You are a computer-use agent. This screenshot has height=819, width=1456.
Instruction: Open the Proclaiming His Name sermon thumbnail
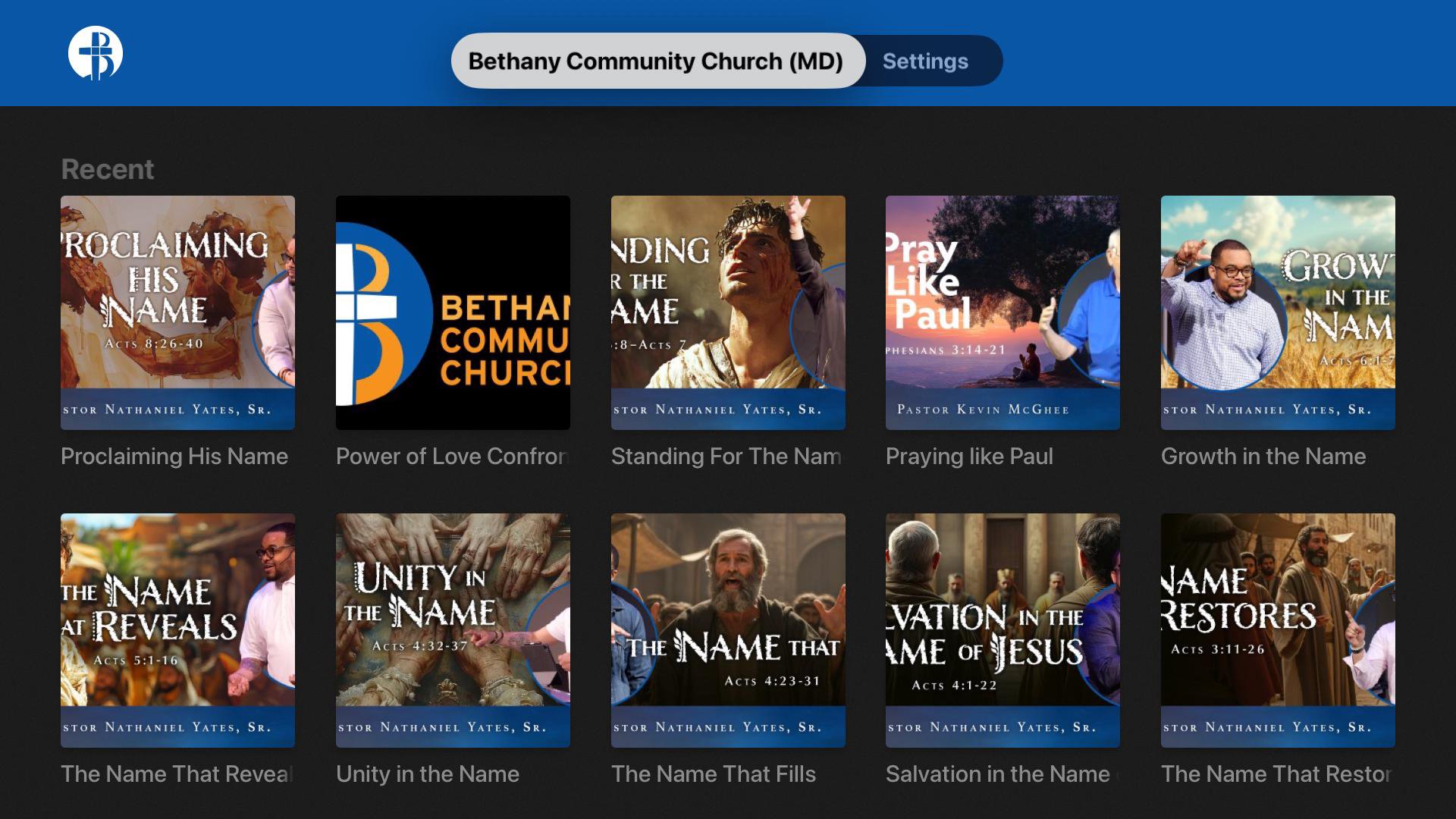(x=177, y=312)
